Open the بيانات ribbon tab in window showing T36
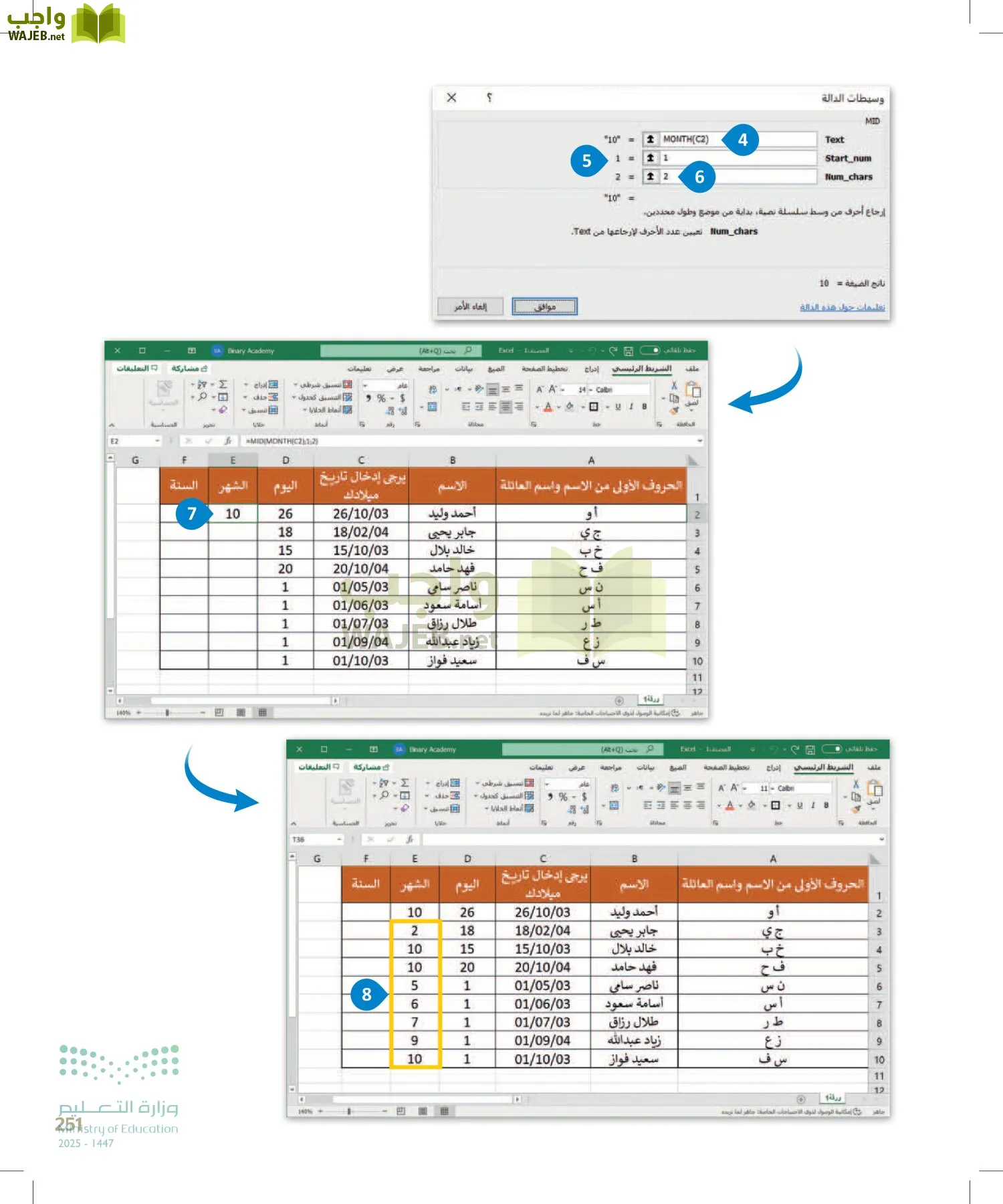The height and width of the screenshot is (1204, 1003). pyautogui.click(x=645, y=767)
